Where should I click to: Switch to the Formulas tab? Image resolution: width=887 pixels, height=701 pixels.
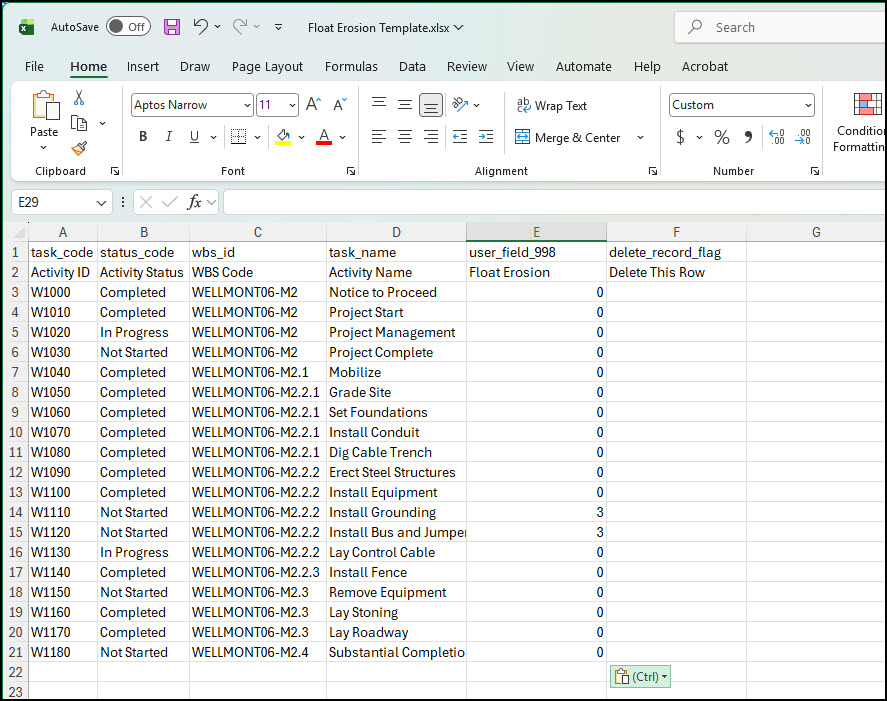click(351, 67)
